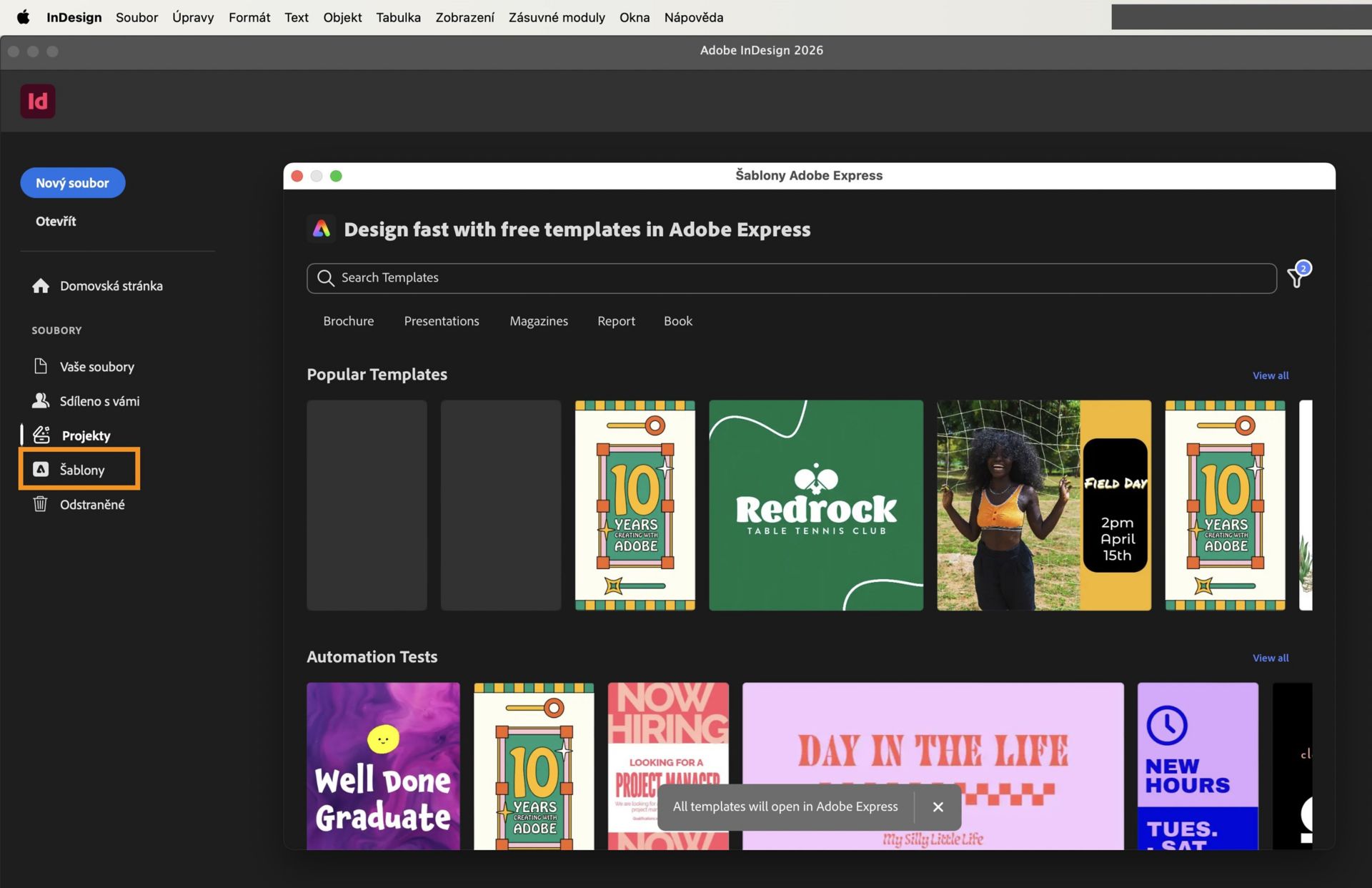Enable the Presentations template filter
Viewport: 1372px width, 888px height.
point(441,321)
